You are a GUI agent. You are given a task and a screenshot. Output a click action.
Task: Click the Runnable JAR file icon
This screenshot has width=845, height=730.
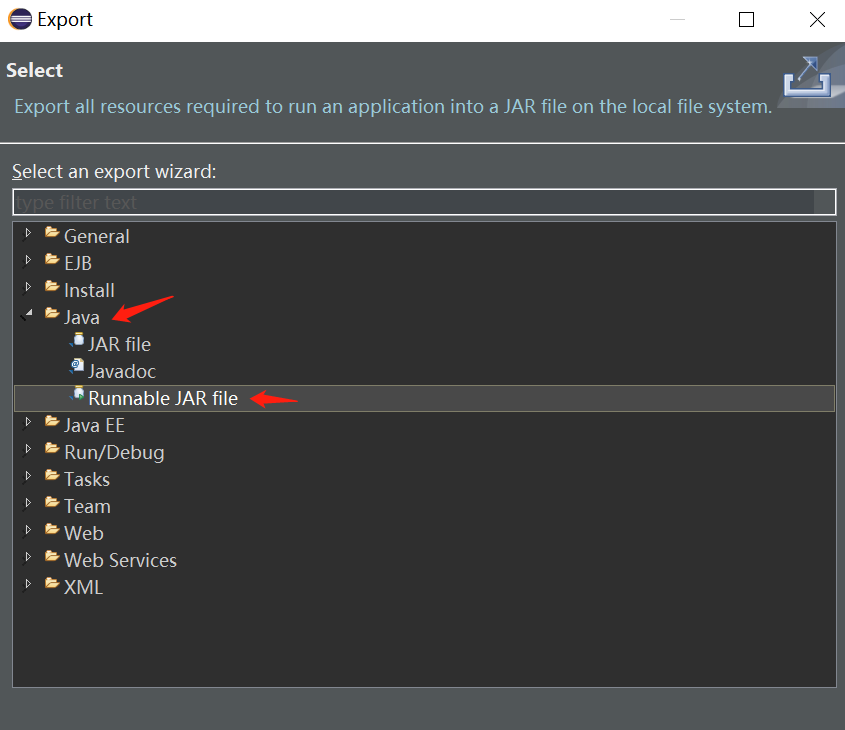coord(77,394)
